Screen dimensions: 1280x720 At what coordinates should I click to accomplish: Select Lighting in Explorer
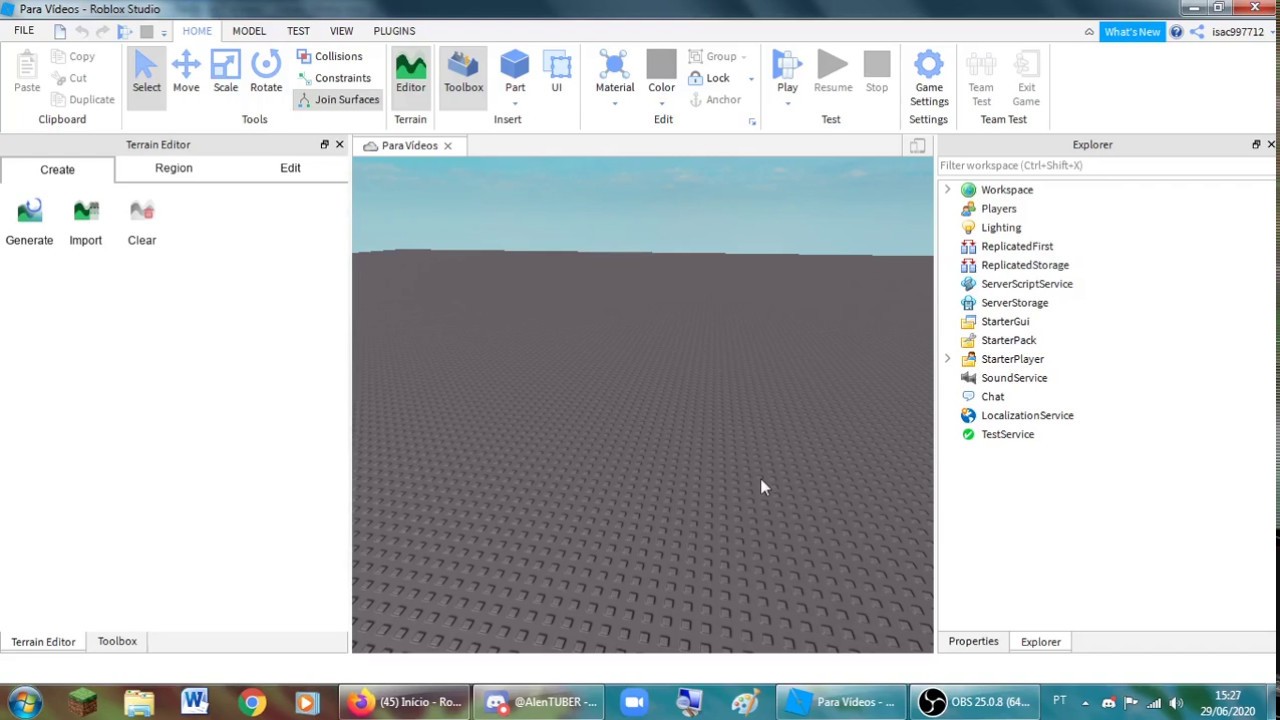(1001, 228)
